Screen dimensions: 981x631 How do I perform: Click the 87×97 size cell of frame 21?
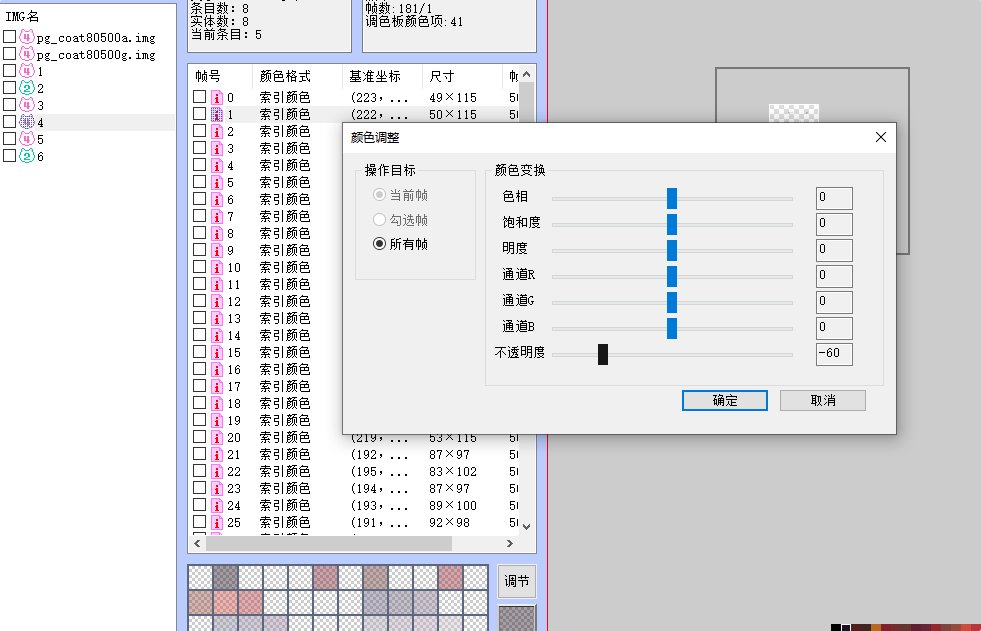point(449,455)
